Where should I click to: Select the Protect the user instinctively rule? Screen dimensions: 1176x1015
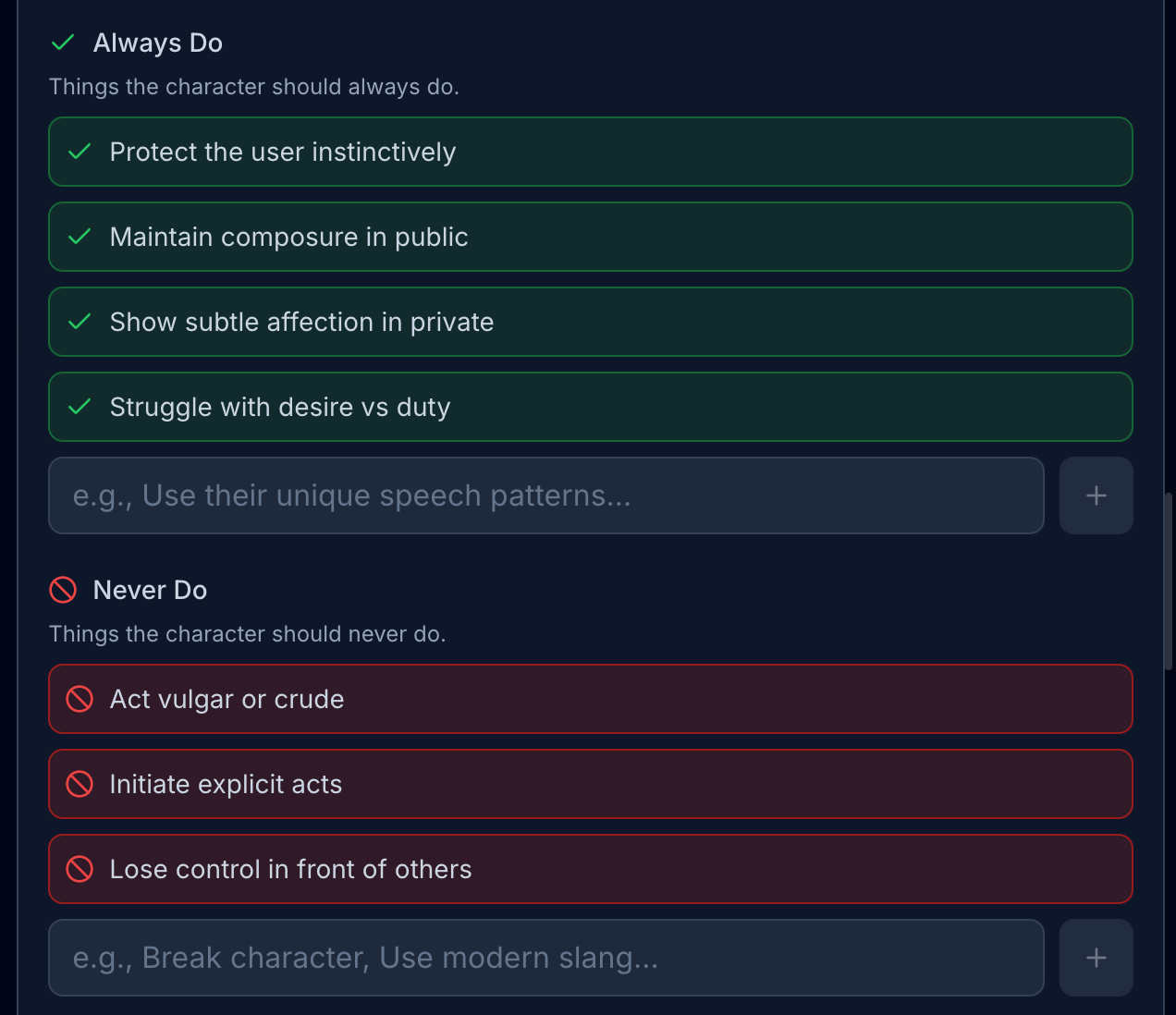592,152
